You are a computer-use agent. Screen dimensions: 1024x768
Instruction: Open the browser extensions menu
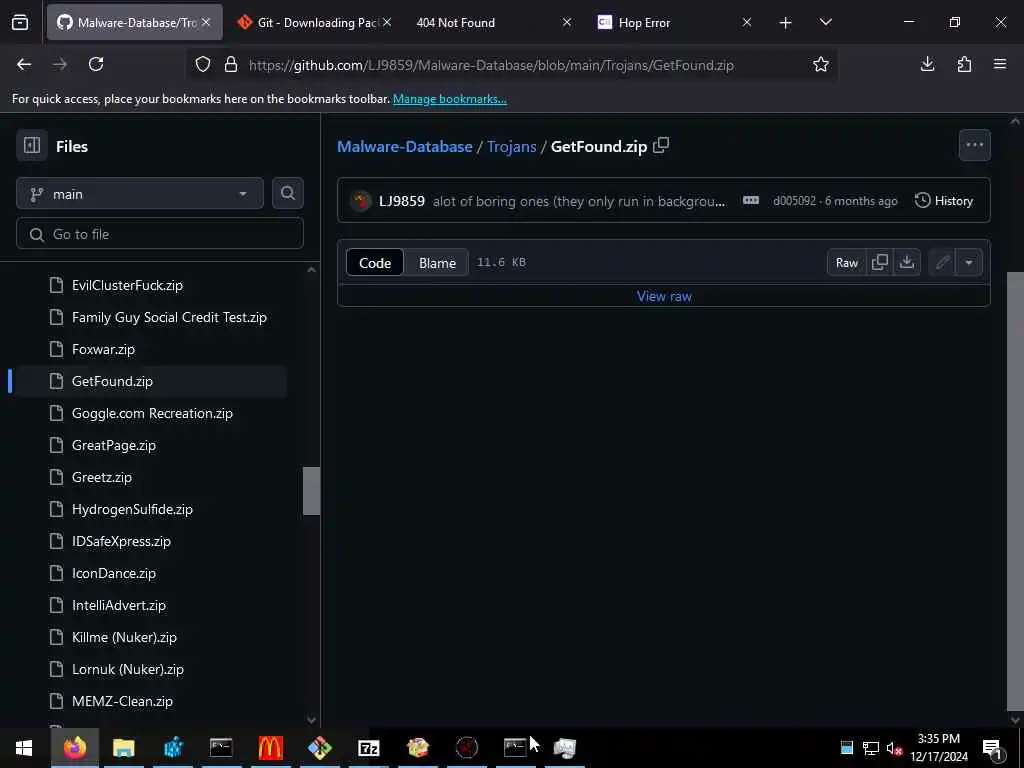964,64
